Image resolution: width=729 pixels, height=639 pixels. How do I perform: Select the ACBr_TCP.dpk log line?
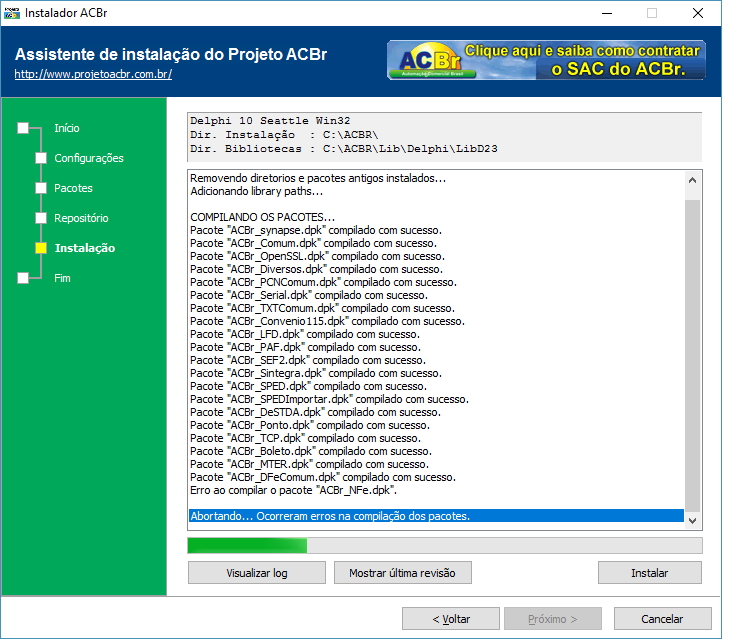pos(305,439)
